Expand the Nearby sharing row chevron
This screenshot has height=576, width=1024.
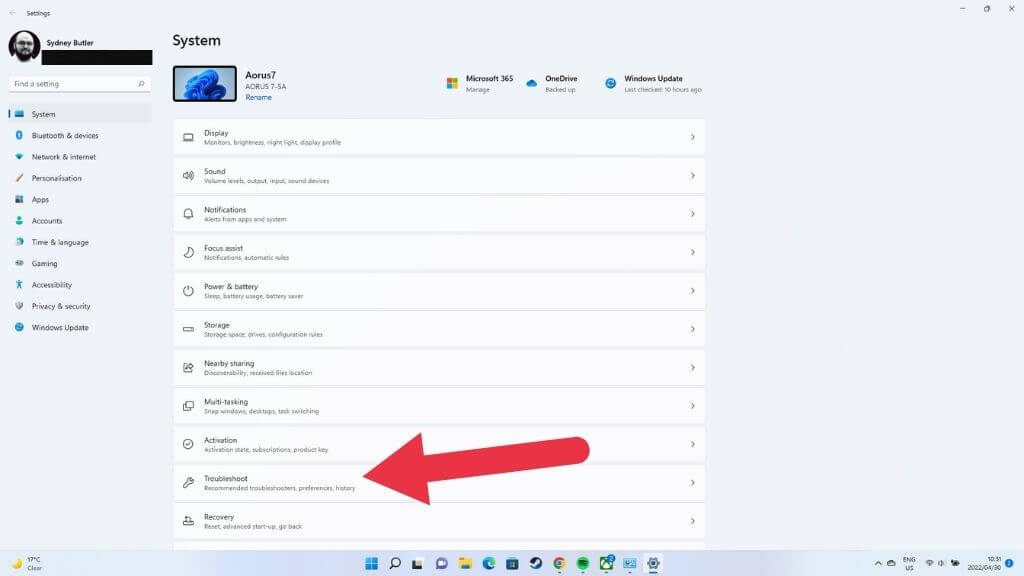[692, 368]
